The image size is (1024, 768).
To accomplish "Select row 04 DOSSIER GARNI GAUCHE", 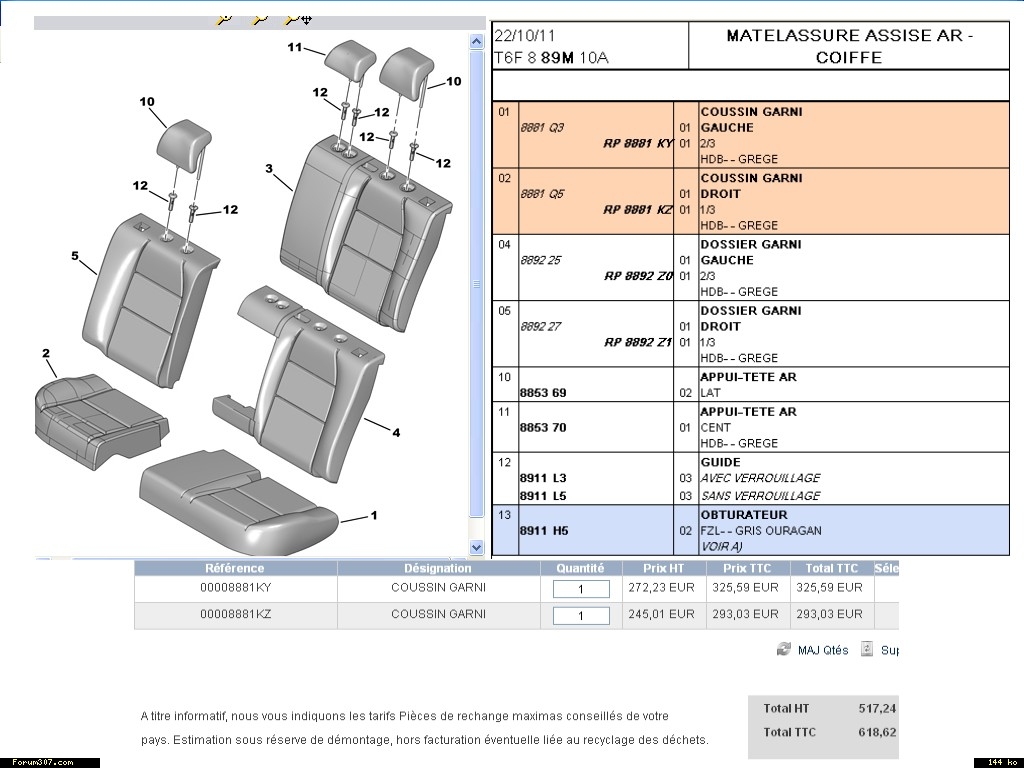I will 750,267.
